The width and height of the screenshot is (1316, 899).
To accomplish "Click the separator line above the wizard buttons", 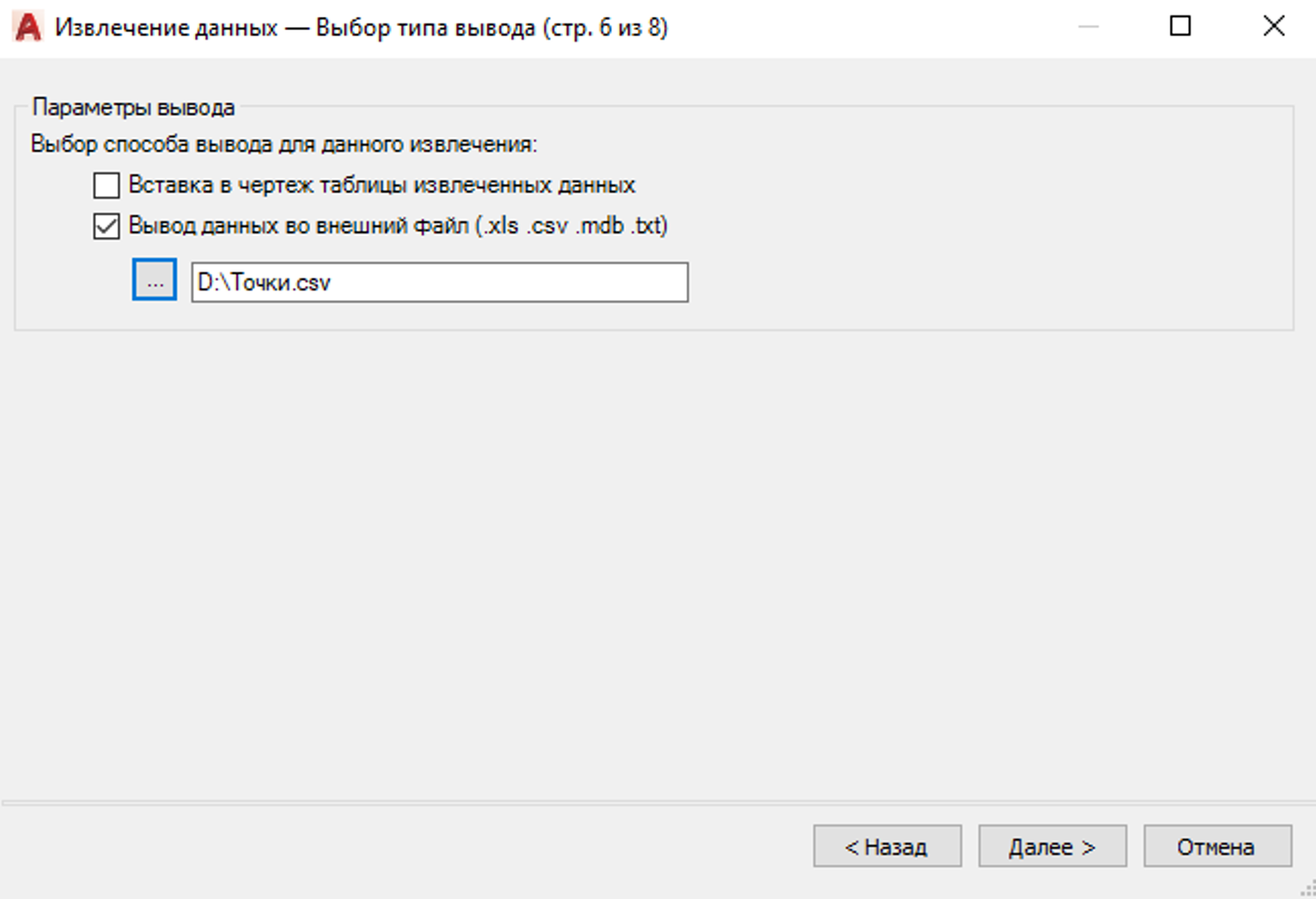I will click(x=655, y=803).
